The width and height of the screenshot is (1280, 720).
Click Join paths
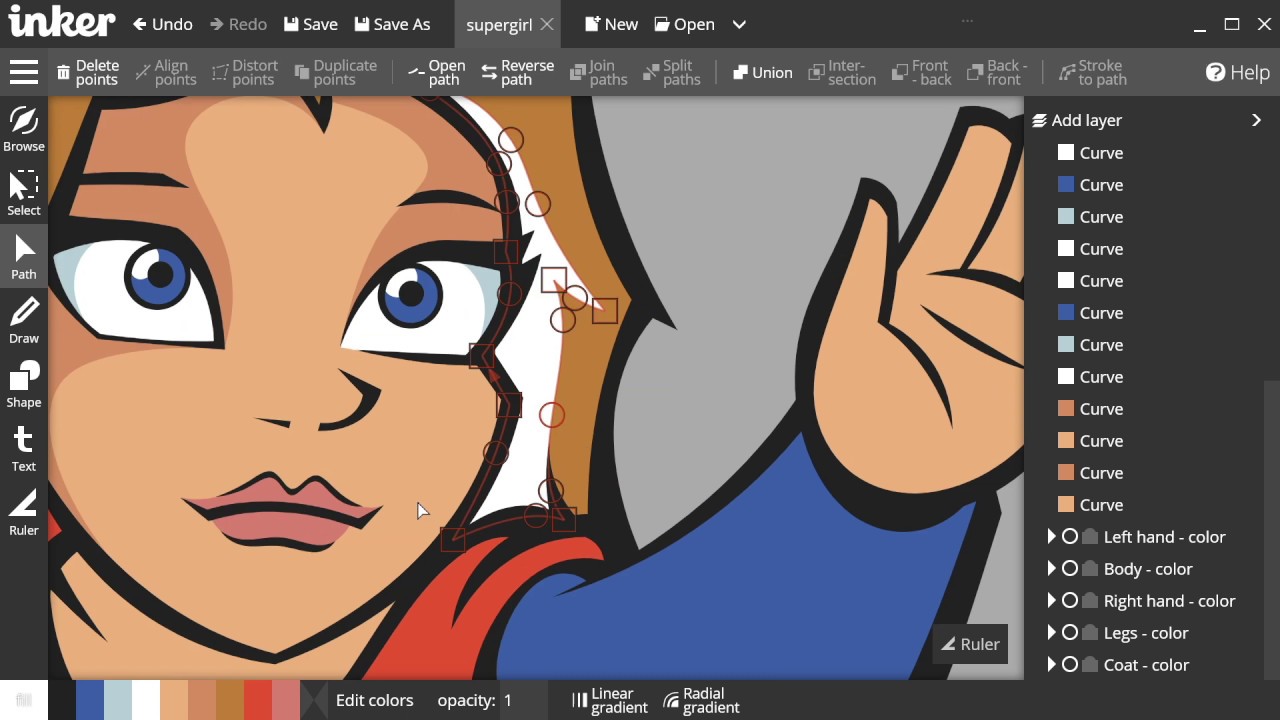[x=598, y=72]
